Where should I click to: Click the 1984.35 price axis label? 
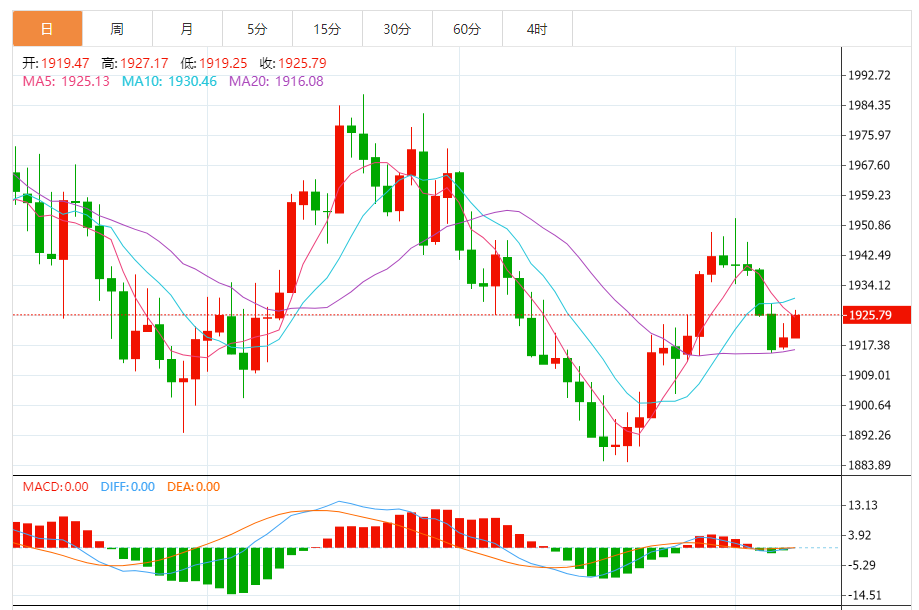click(869, 105)
